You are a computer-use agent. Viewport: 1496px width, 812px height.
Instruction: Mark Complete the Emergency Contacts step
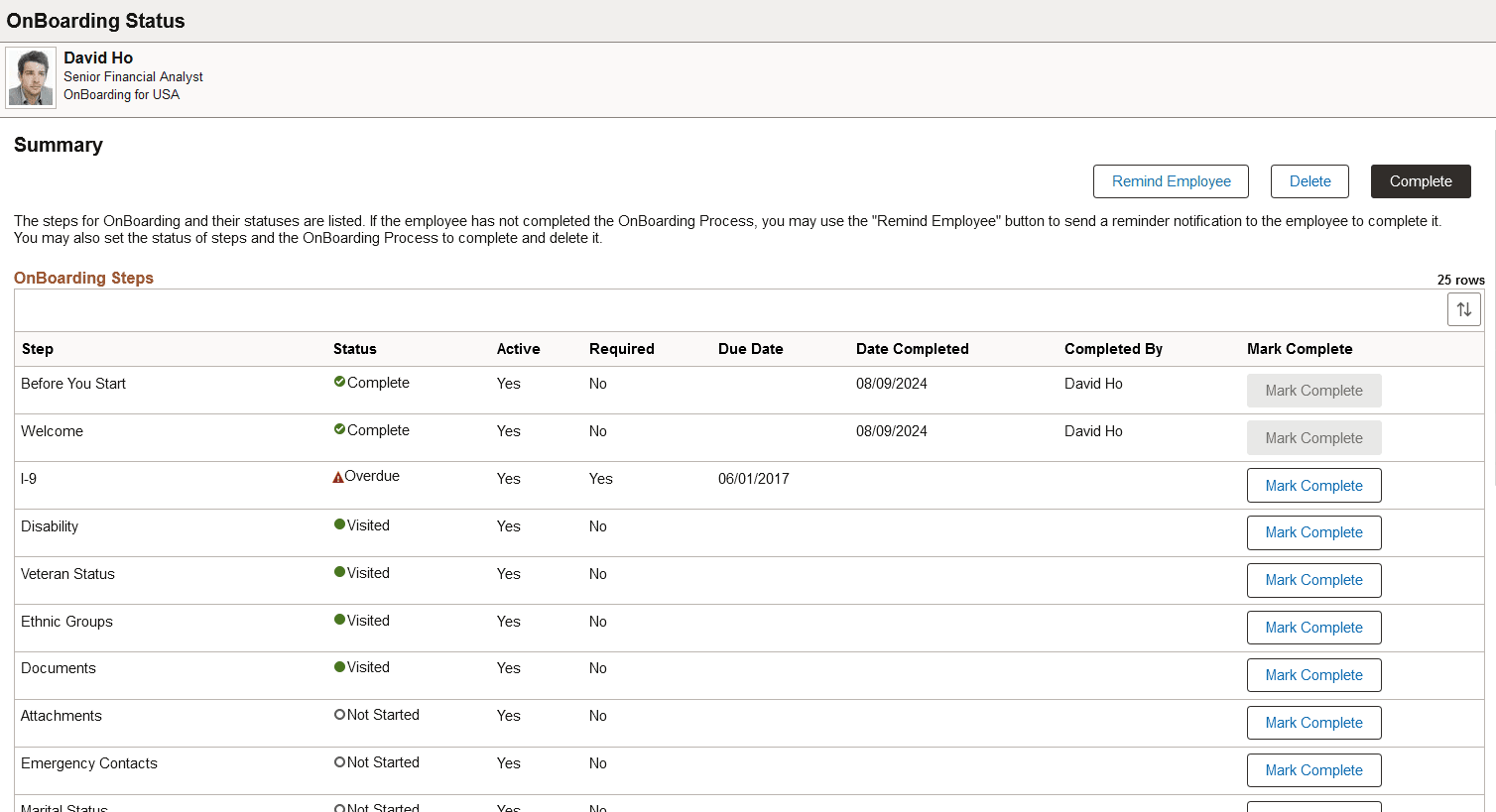pos(1314,769)
